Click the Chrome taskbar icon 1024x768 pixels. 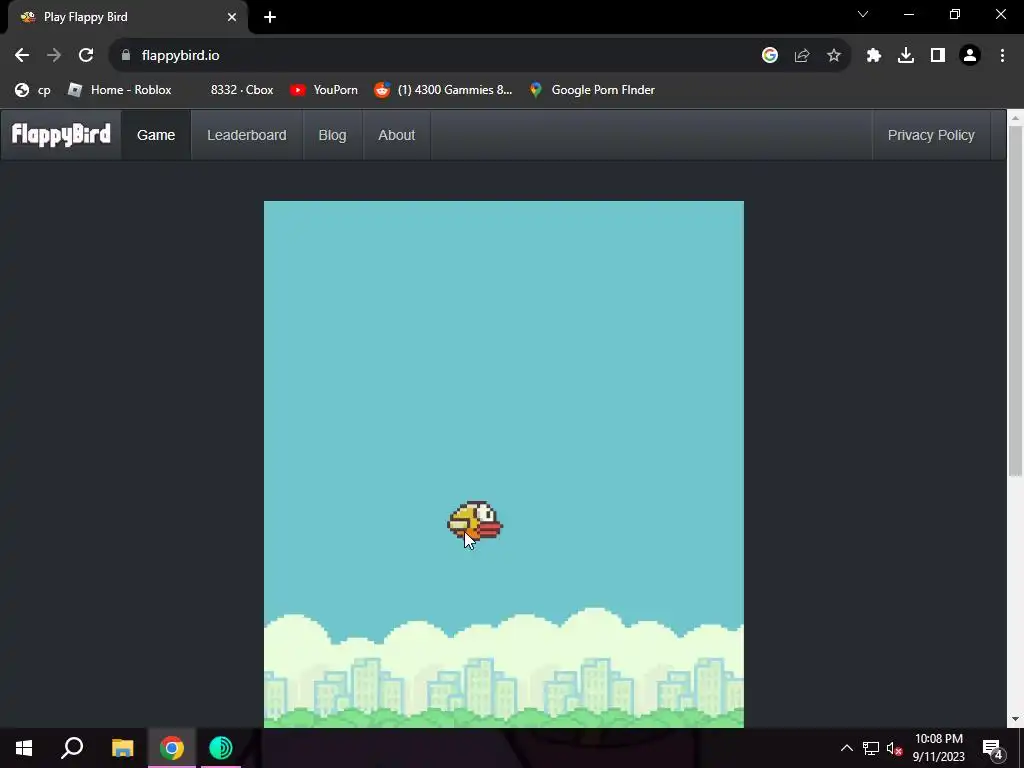point(172,748)
